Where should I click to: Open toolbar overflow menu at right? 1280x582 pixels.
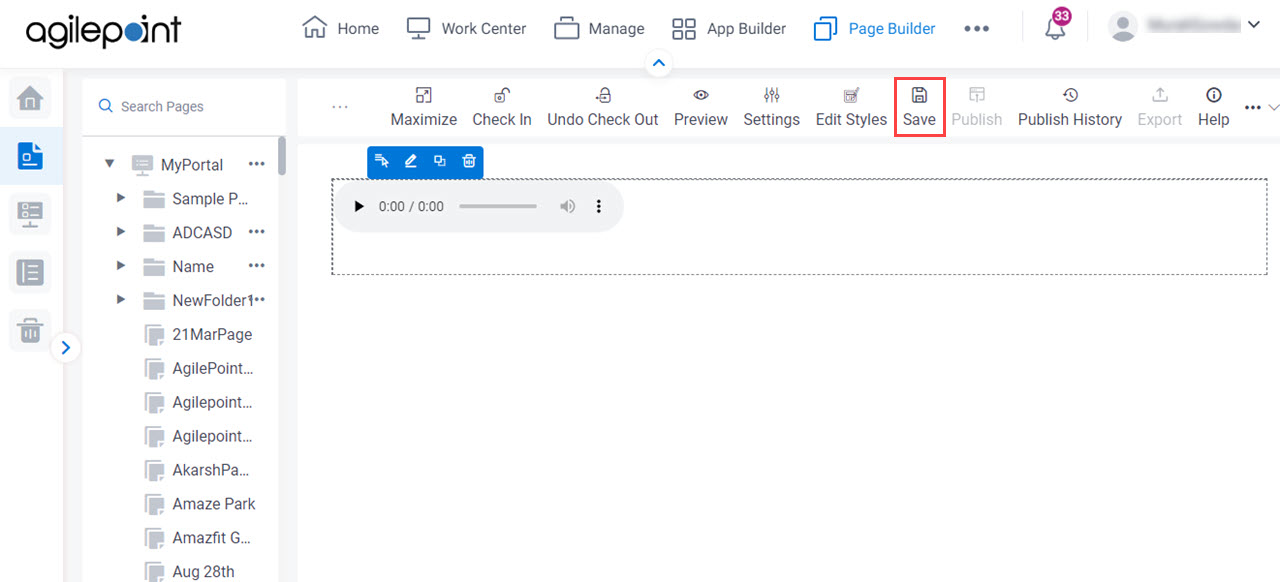coord(1253,107)
